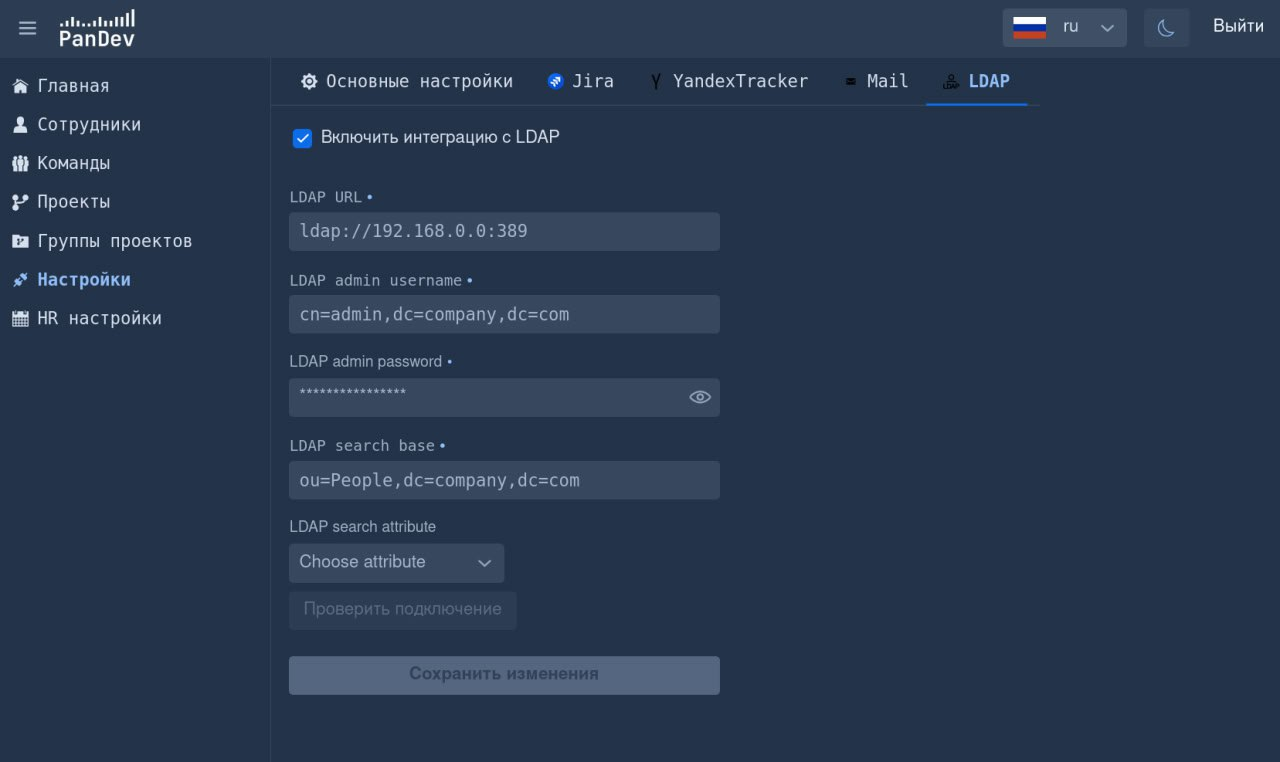Open Главная via the home icon
Viewport: 1280px width, 762px height.
20,86
